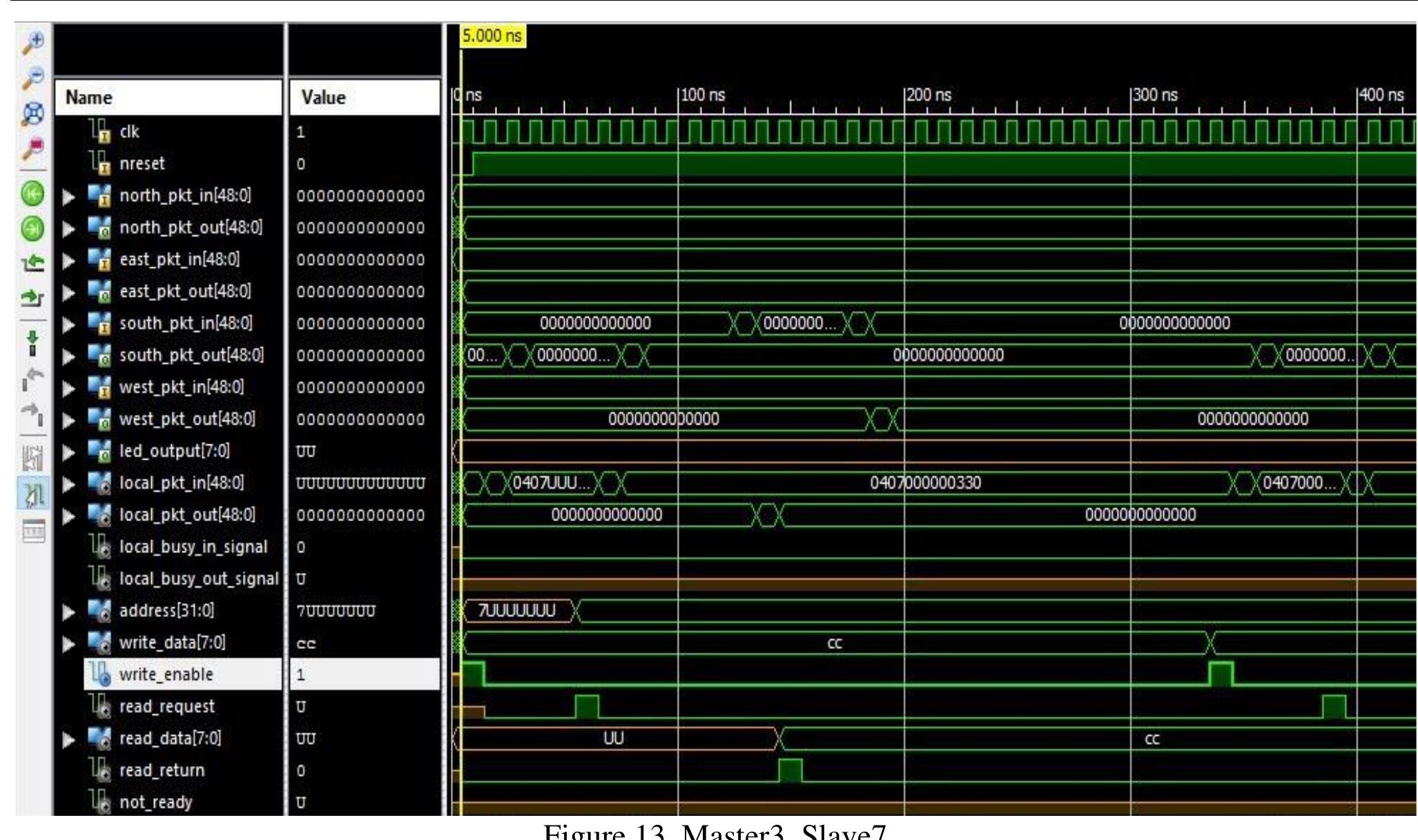The width and height of the screenshot is (1418, 840).
Task: Go to time zero with green back icon
Action: click(34, 194)
